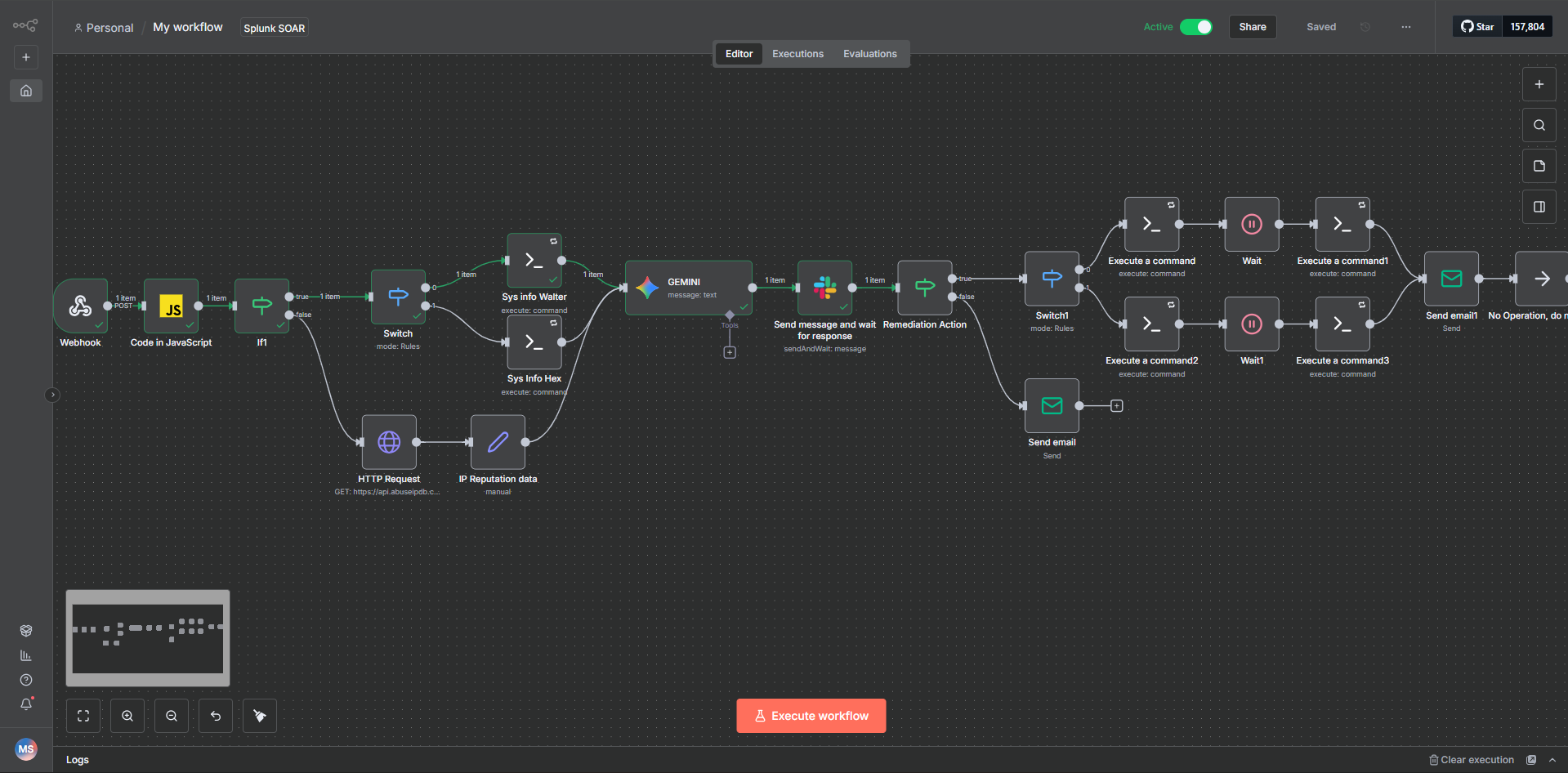Click the Splunk SOAR tag
This screenshot has width=1568, height=773.
pyautogui.click(x=275, y=28)
